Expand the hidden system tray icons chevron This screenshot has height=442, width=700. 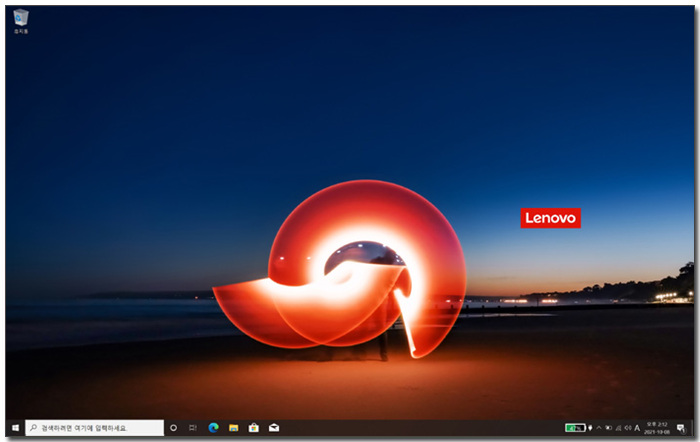(x=599, y=427)
